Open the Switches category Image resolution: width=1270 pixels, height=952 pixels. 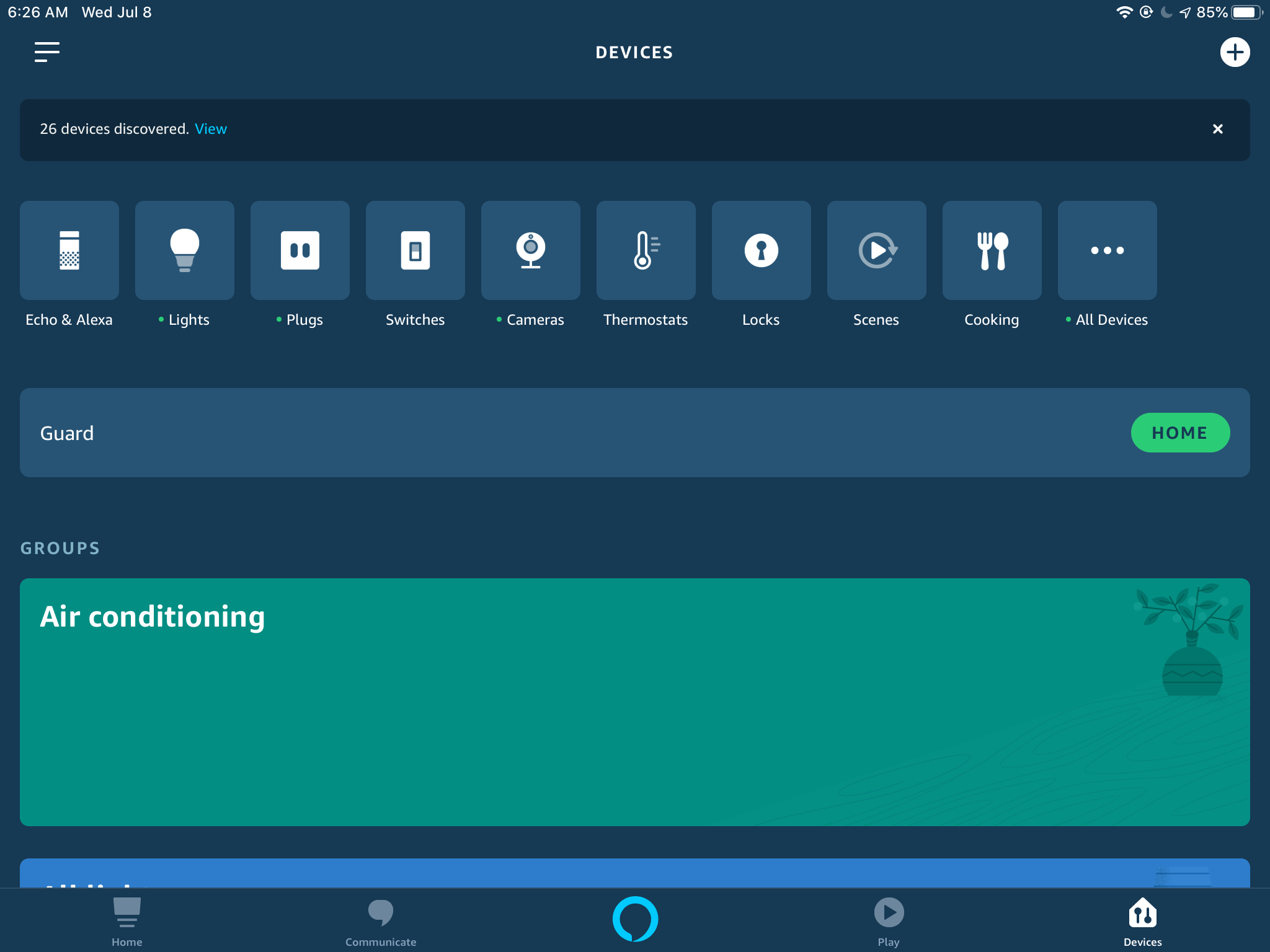tap(415, 250)
